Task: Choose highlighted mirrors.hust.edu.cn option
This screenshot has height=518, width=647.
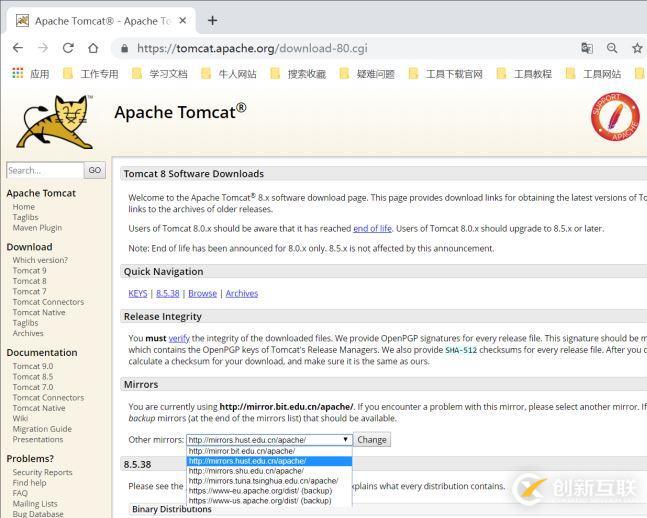Action: pyautogui.click(x=269, y=461)
